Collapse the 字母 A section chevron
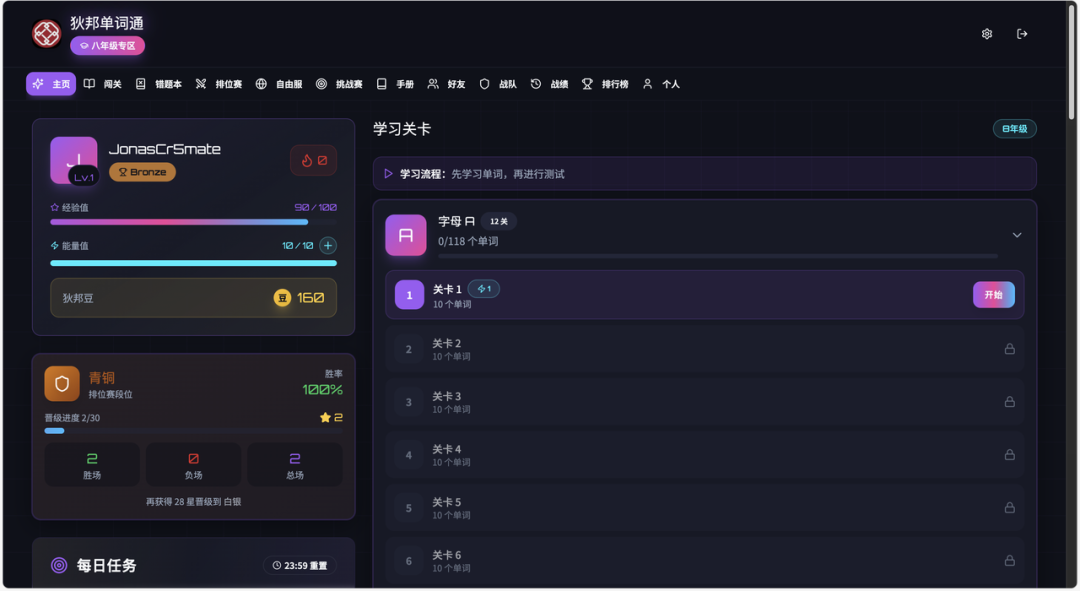Image resolution: width=1080 pixels, height=591 pixels. 1017,235
